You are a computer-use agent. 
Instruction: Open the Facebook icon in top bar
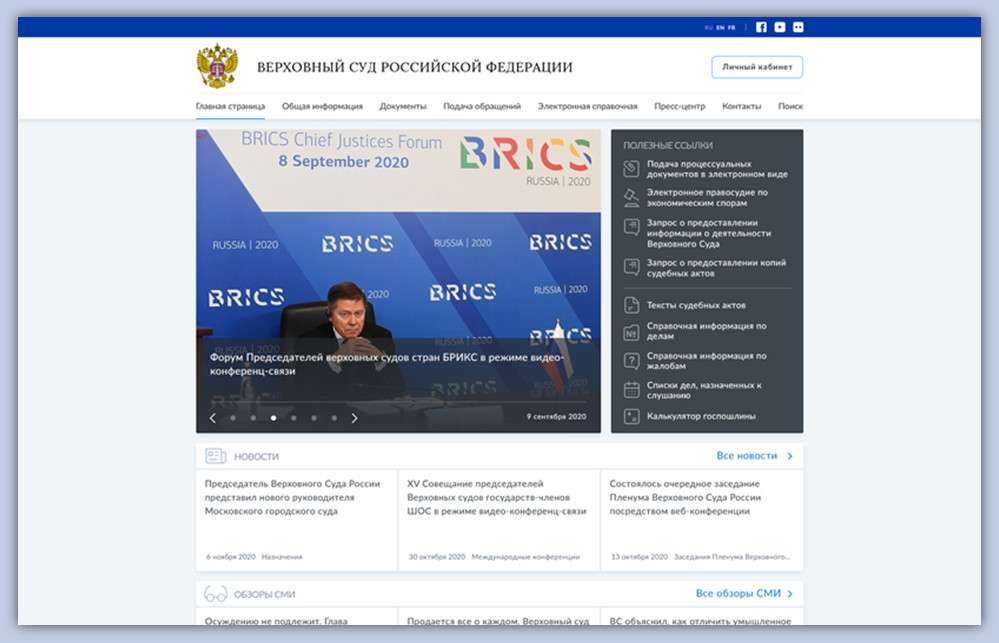761,27
